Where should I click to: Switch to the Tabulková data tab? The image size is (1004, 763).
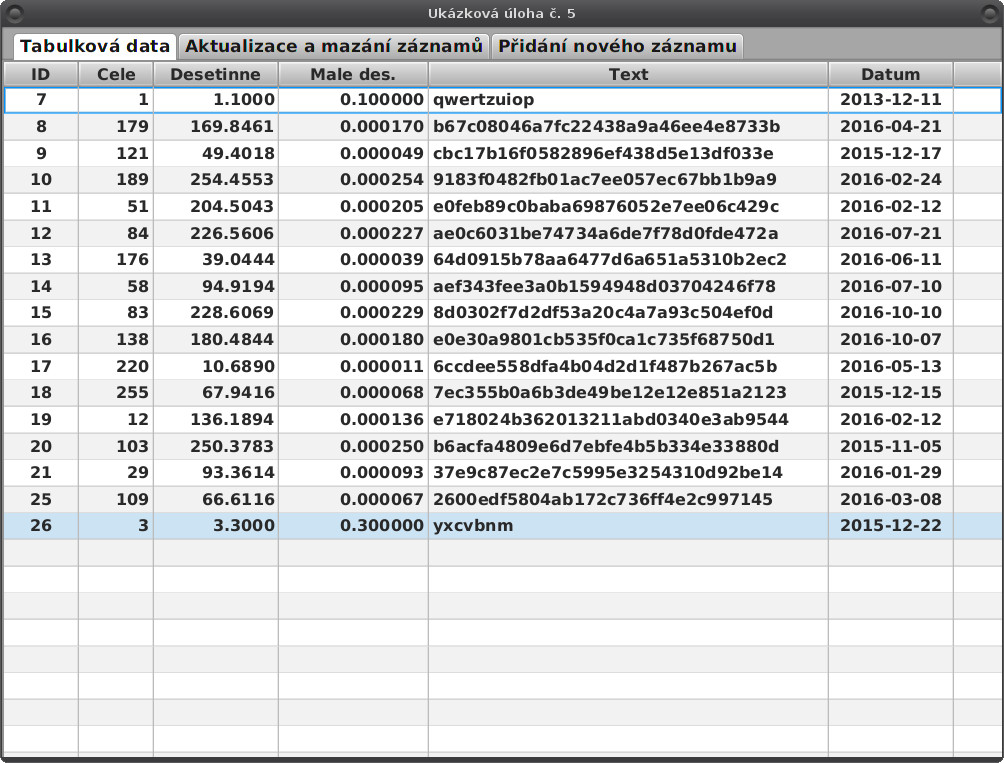click(x=95, y=46)
